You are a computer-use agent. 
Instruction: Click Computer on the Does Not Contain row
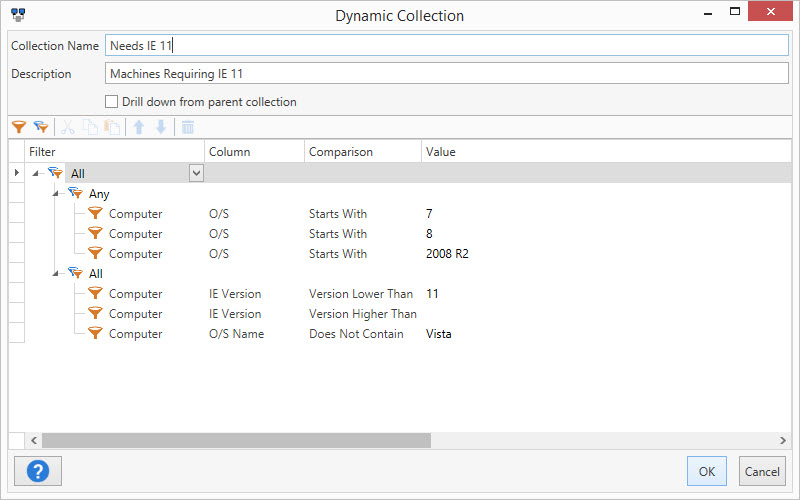coord(135,334)
